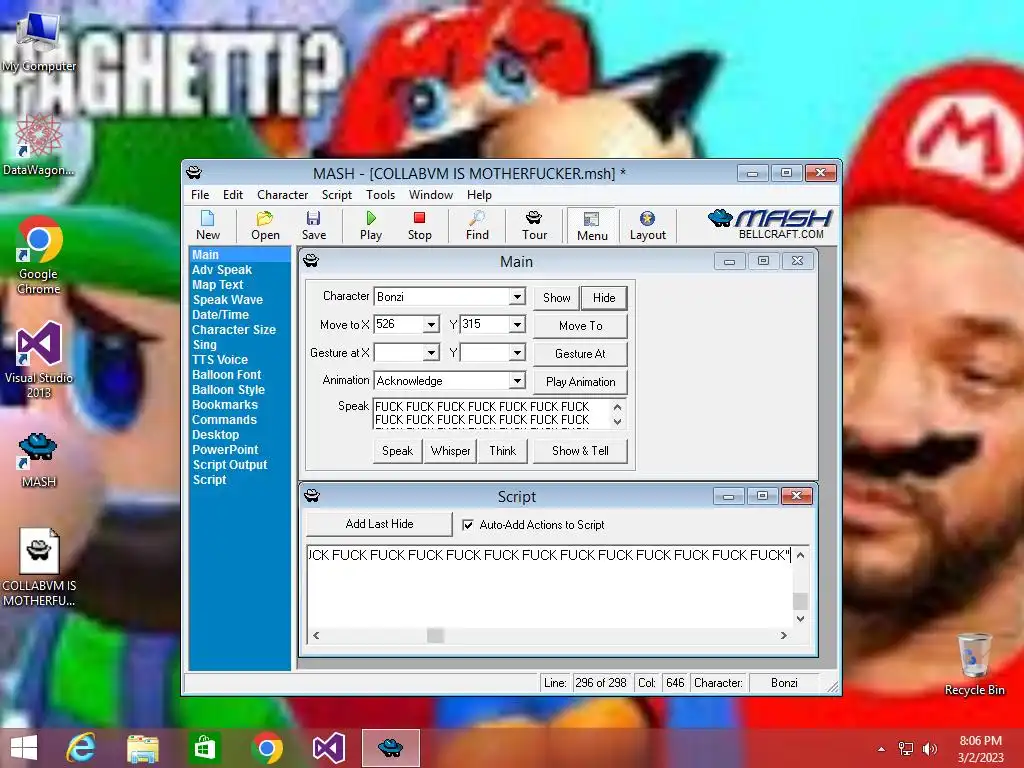Click the volume icon in system tray
This screenshot has width=1024, height=768.
(x=929, y=749)
